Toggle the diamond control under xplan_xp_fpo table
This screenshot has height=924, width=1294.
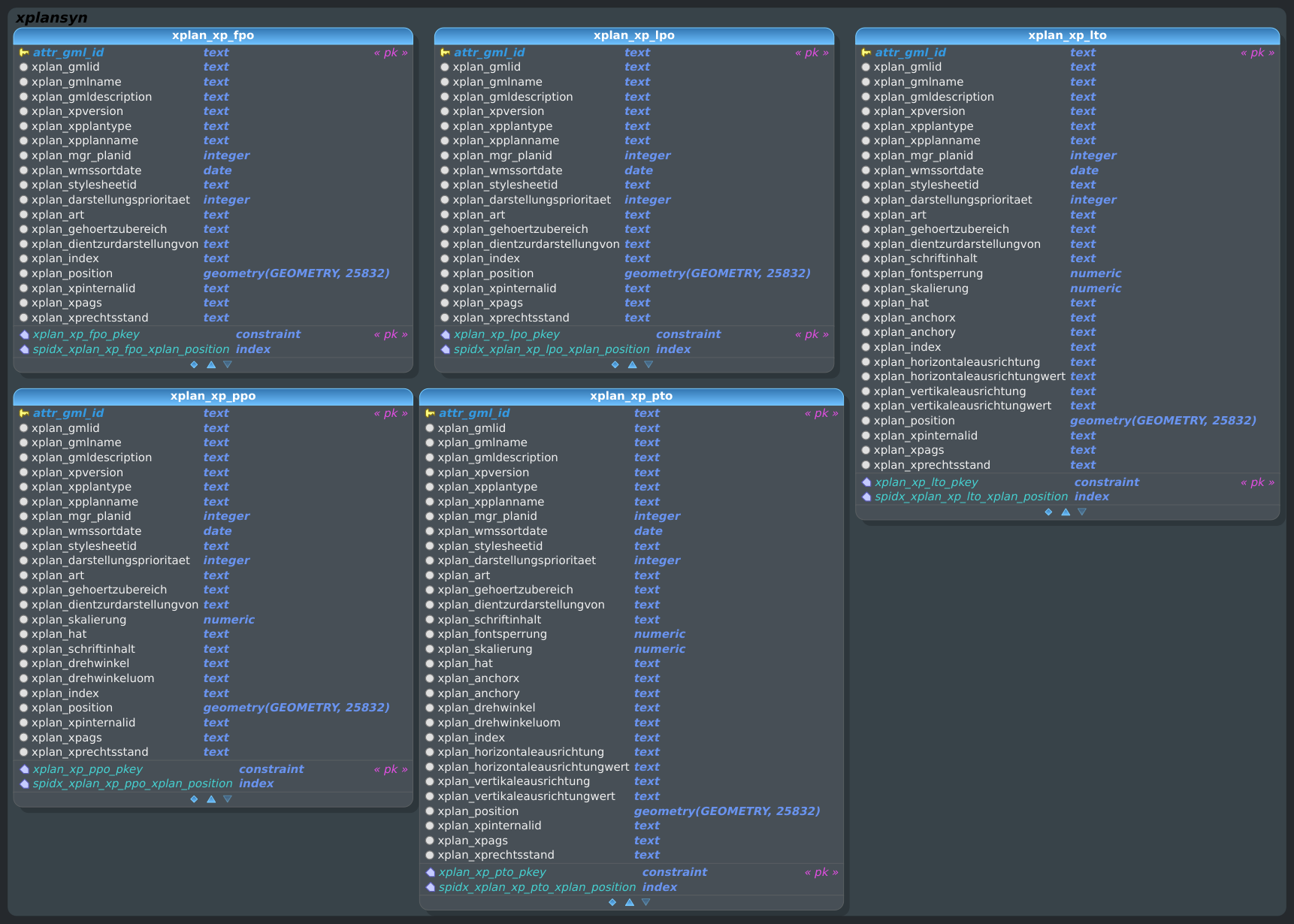click(x=194, y=364)
